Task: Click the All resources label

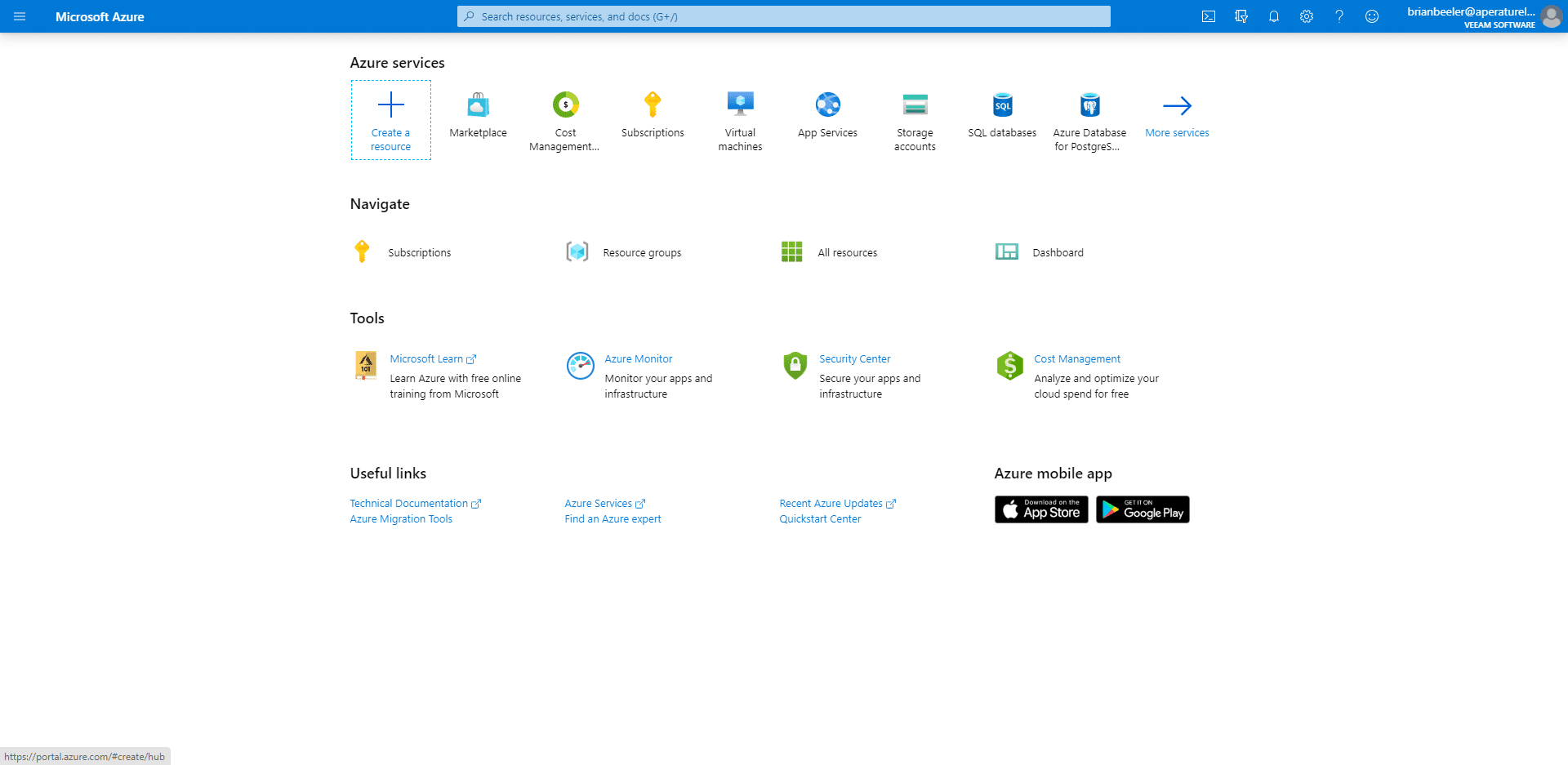Action: [x=848, y=253]
